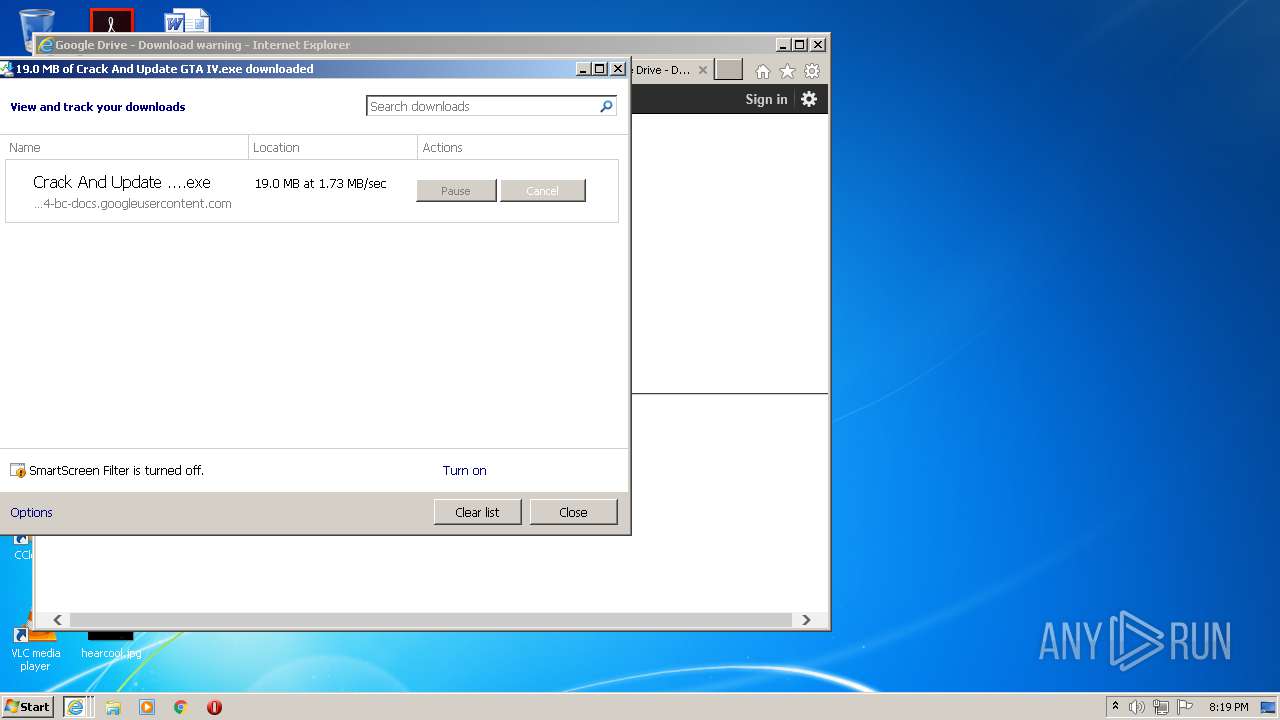Close the Drive browser tab
Image resolution: width=1280 pixels, height=720 pixels.
tap(703, 70)
